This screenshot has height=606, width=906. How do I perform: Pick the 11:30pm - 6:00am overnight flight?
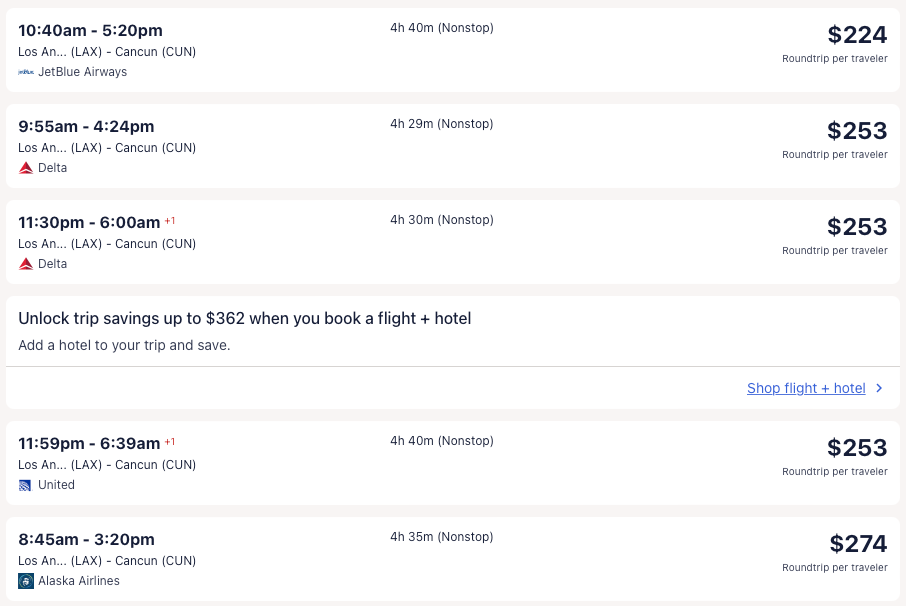click(x=89, y=222)
